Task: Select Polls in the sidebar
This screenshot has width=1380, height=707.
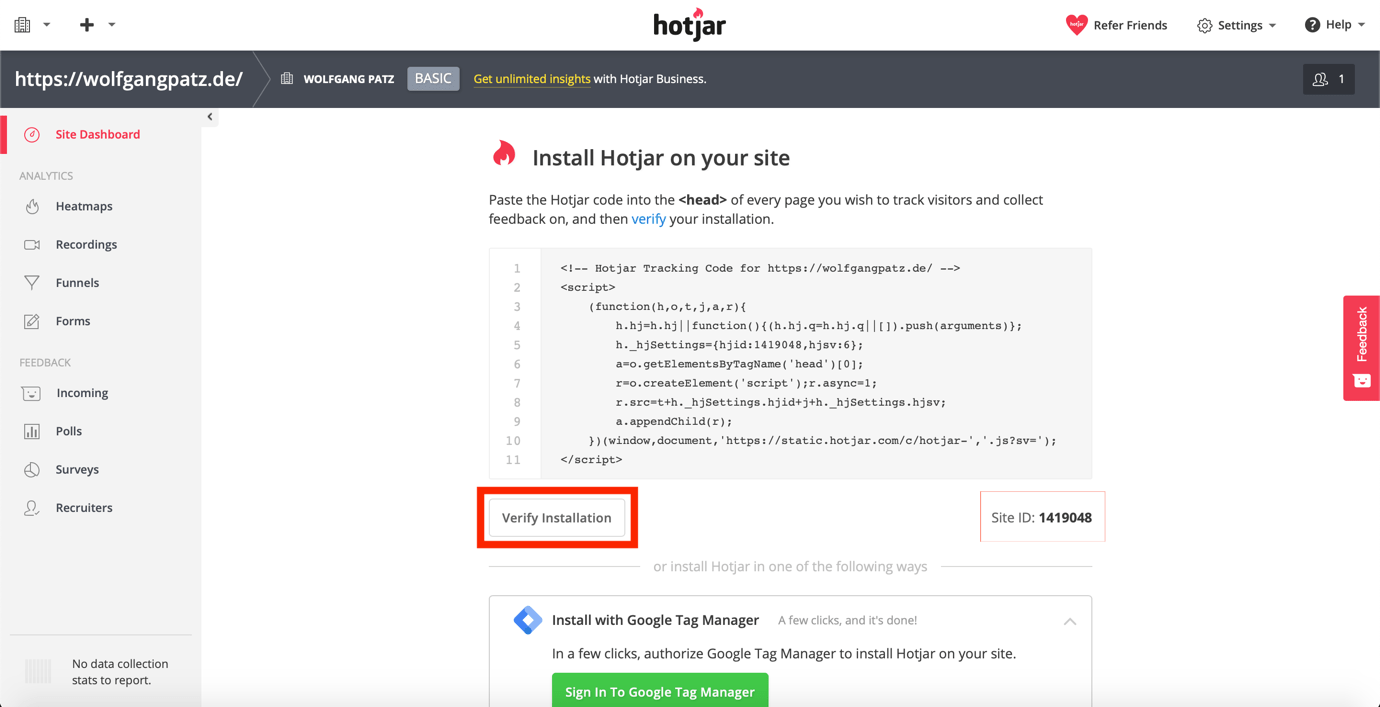Action: [69, 431]
